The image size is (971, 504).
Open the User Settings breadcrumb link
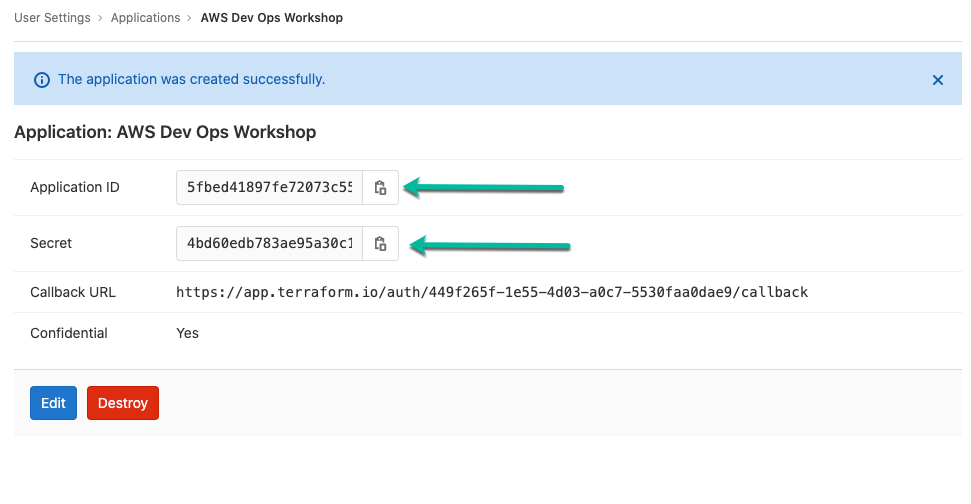click(x=53, y=18)
